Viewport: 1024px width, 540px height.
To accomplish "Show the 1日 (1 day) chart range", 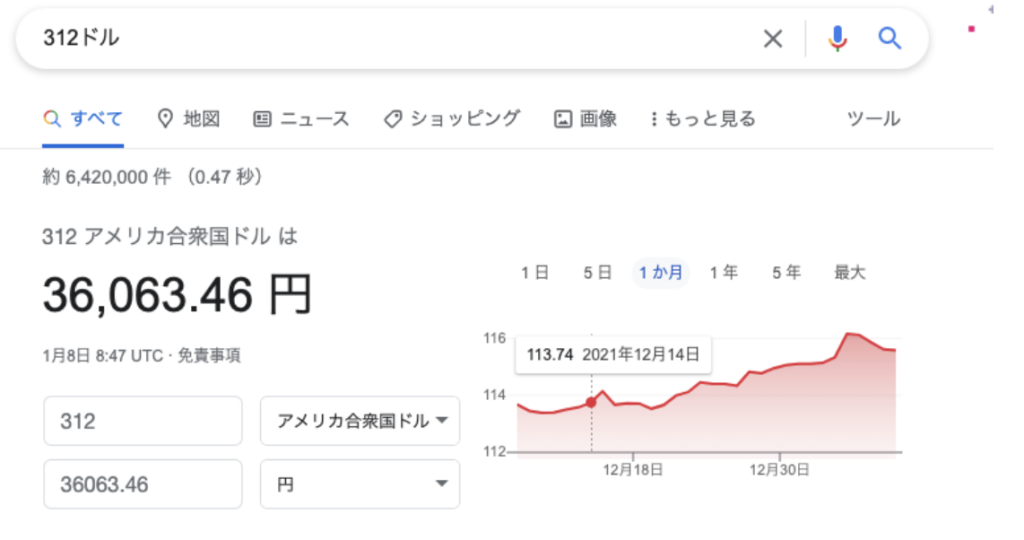I will pyautogui.click(x=535, y=272).
